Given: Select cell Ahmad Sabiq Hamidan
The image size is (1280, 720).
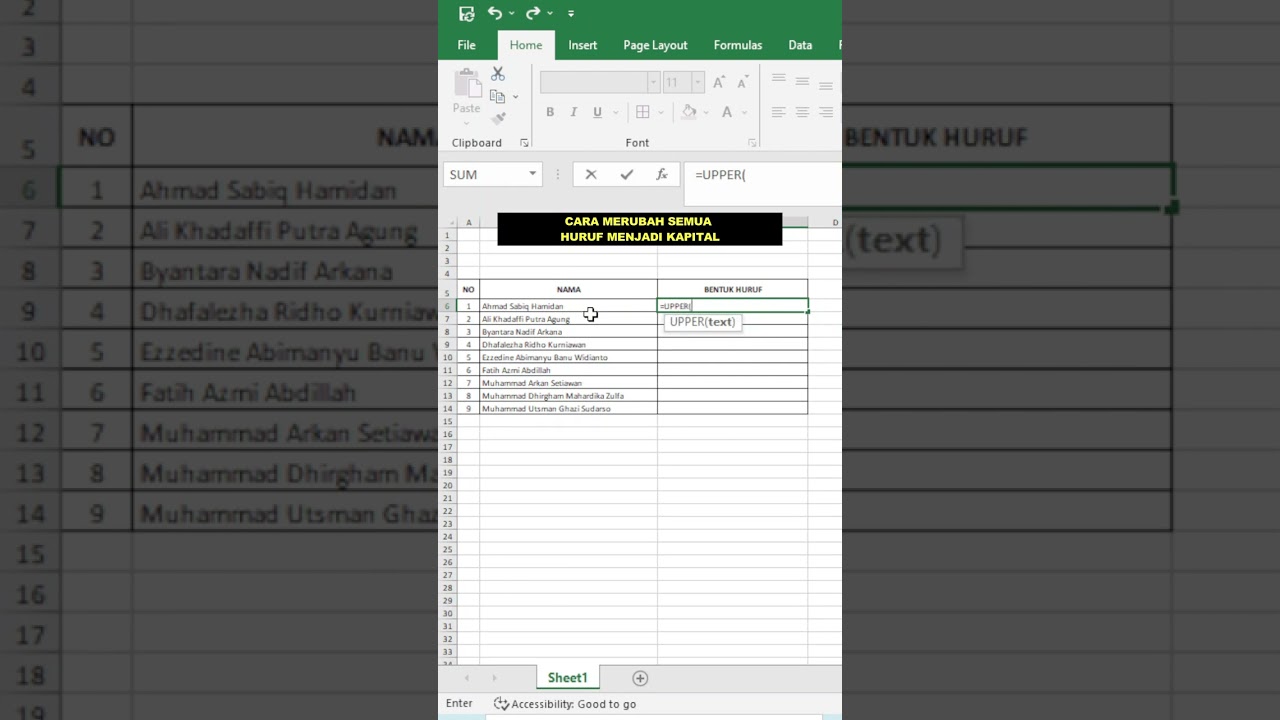Looking at the screenshot, I should point(568,306).
